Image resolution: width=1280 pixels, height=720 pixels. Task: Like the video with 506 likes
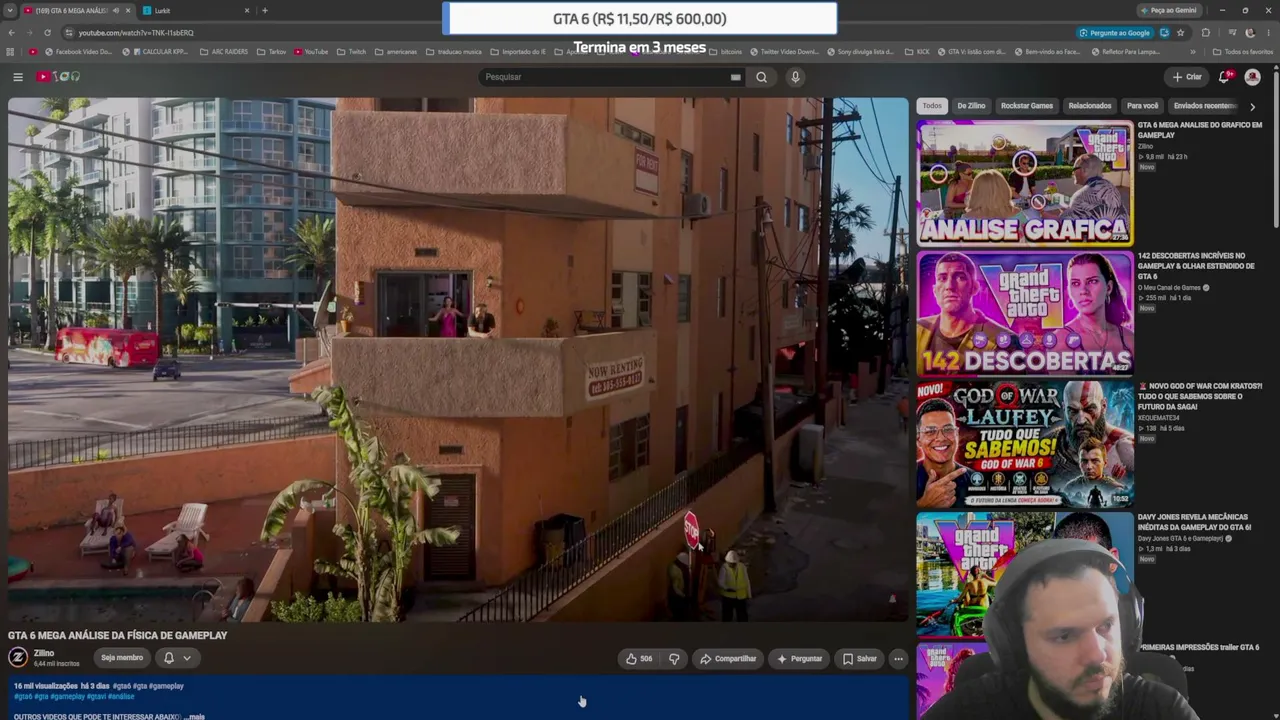639,659
